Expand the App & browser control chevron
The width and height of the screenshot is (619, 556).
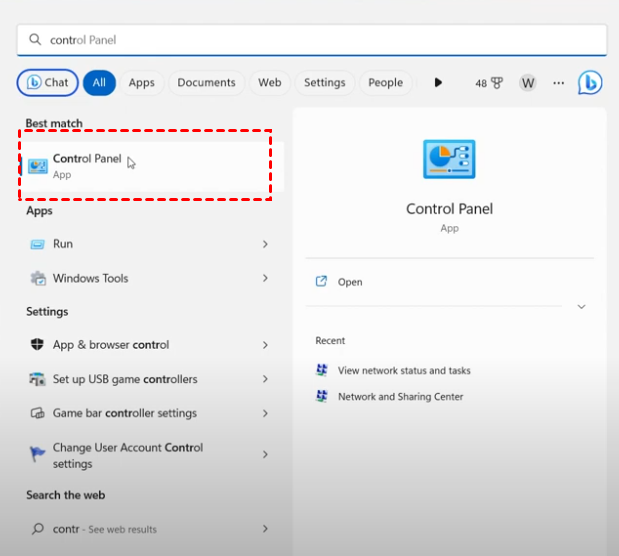point(265,345)
